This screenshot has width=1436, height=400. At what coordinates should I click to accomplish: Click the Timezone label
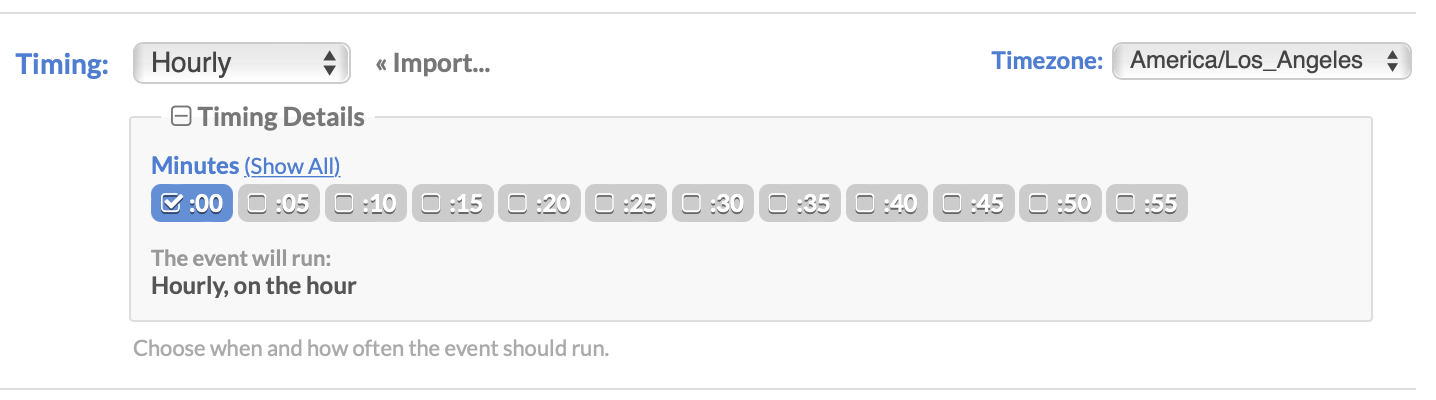coord(1046,61)
